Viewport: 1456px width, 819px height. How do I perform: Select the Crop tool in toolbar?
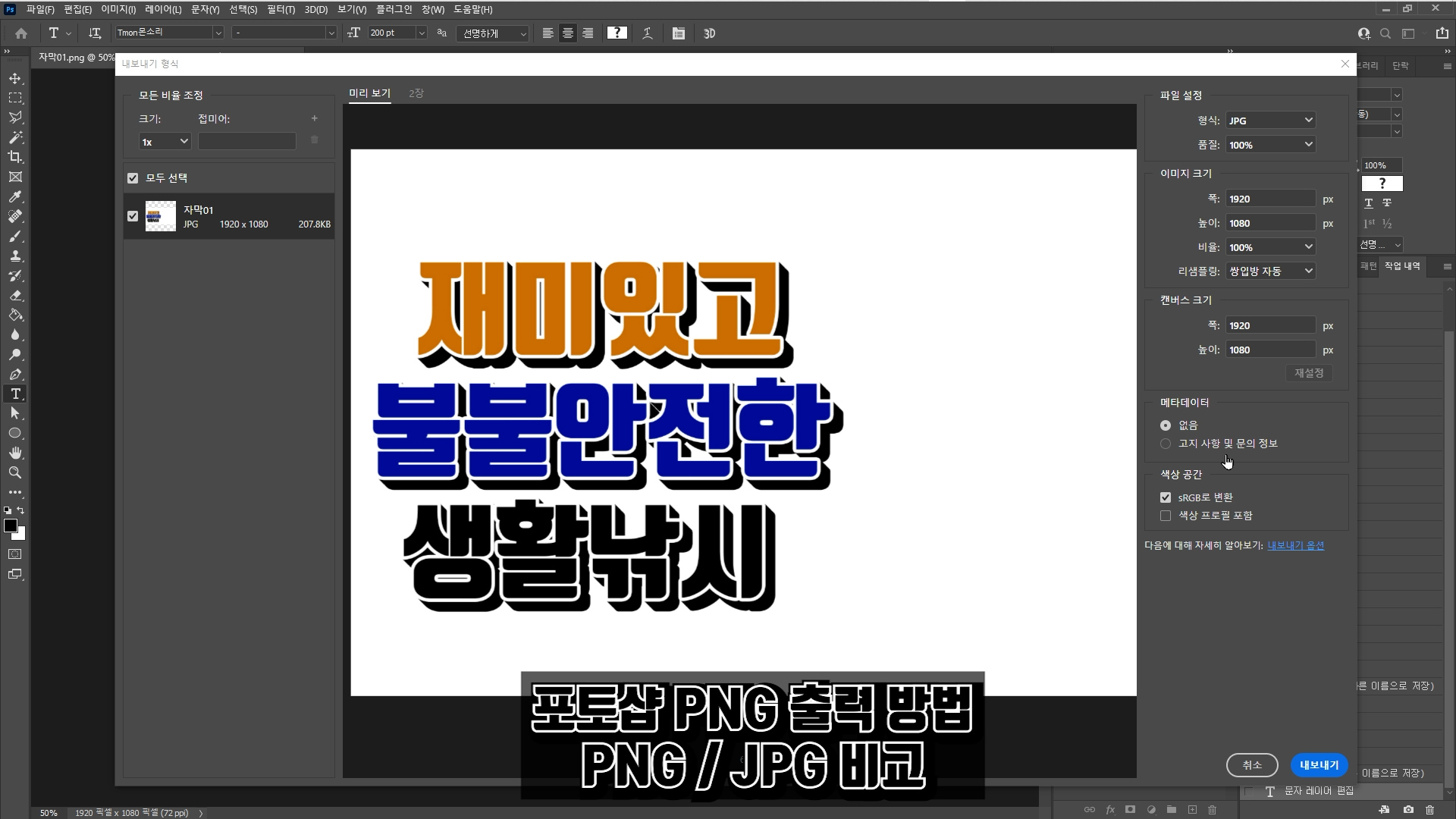(15, 157)
